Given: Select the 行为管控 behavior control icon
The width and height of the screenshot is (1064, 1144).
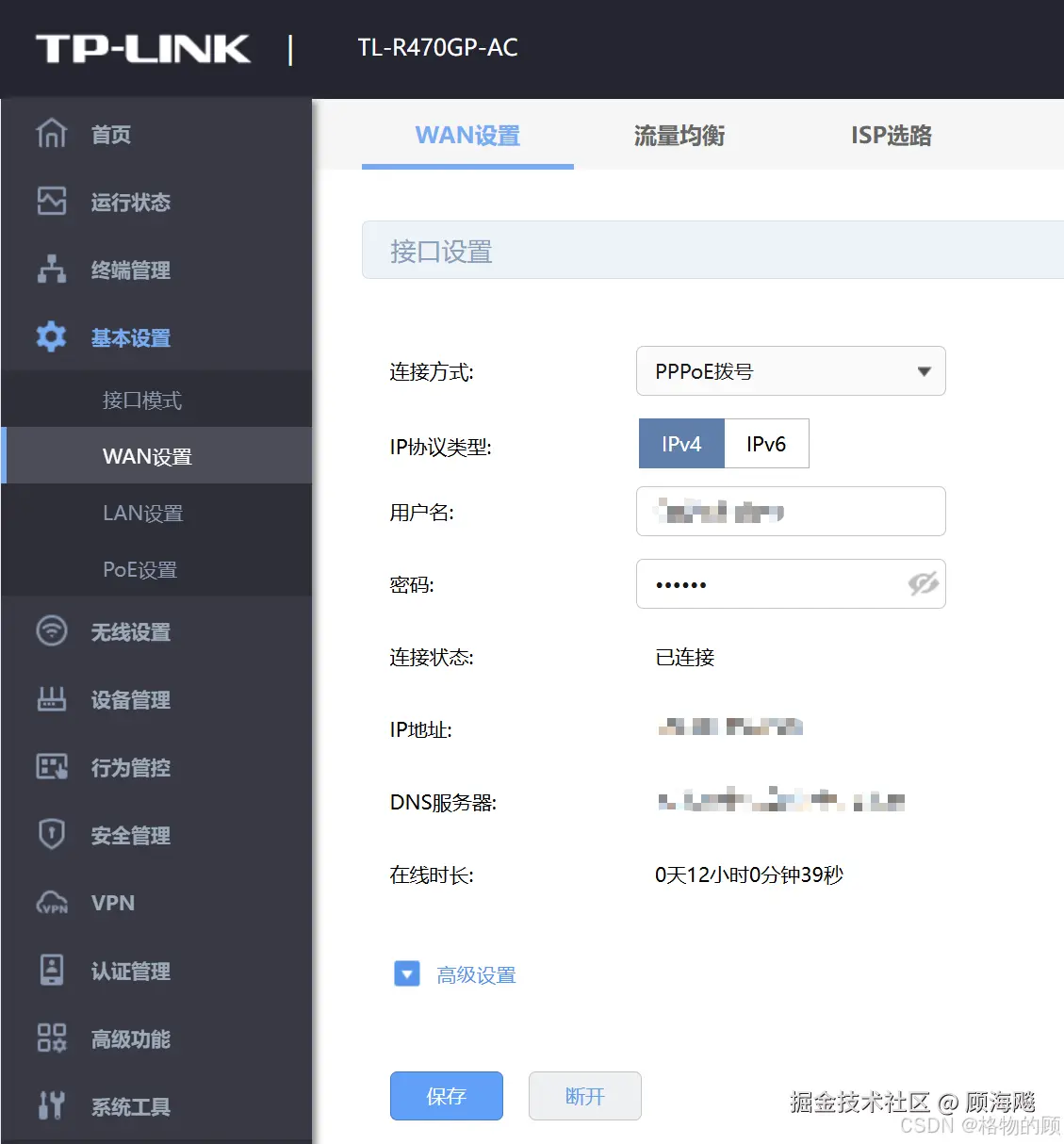Looking at the screenshot, I should coord(52,767).
